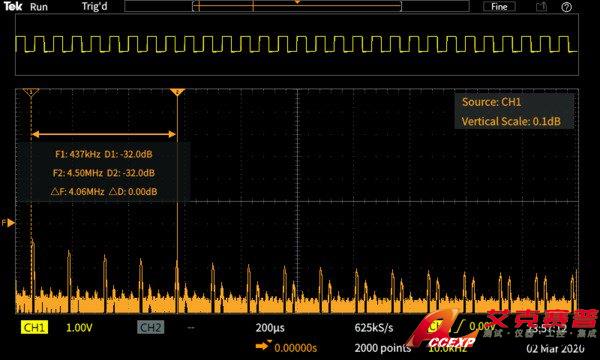Select cursor 2 marker triangle
The width and height of the screenshot is (600, 360).
pyautogui.click(x=177, y=92)
